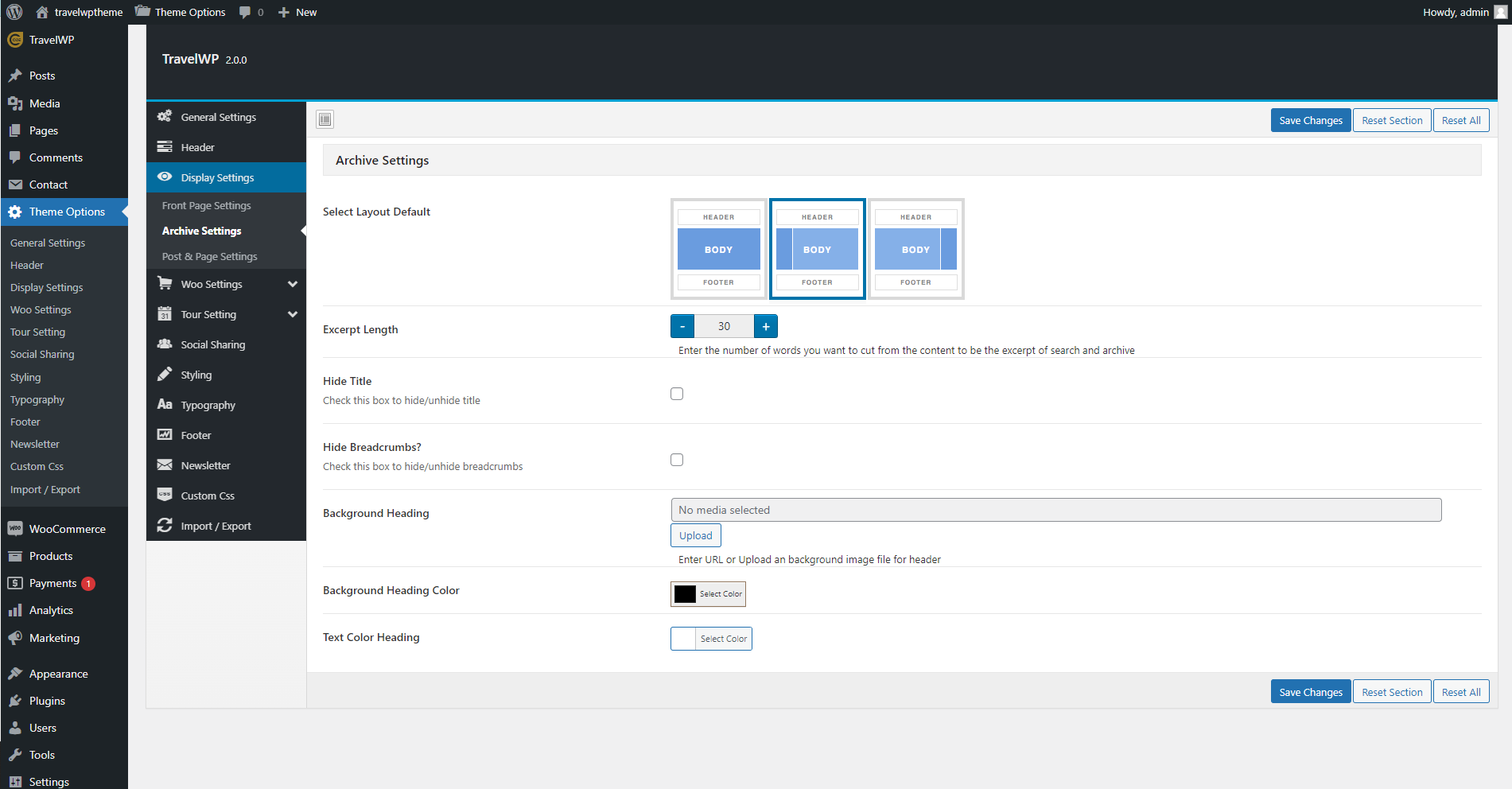1512x789 pixels.
Task: Click the Tools wrench icon
Action: click(x=15, y=755)
